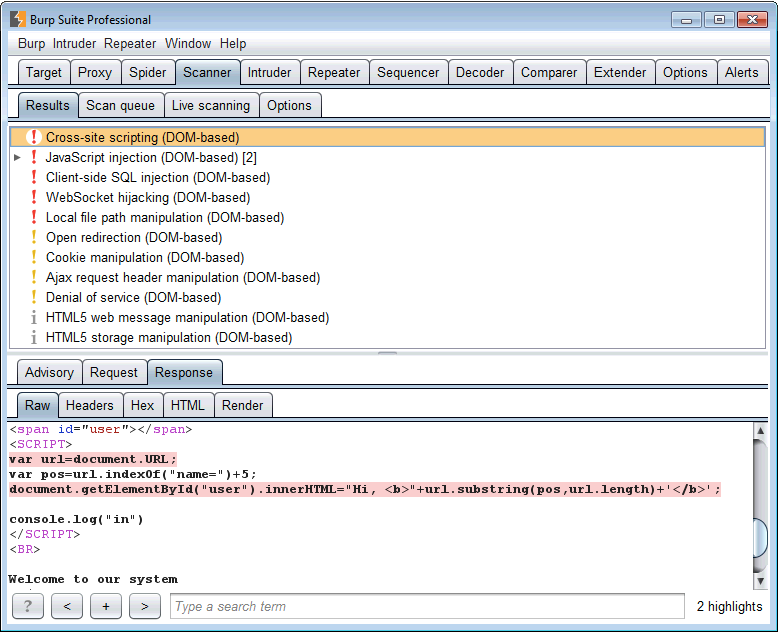The image size is (778, 632).
Task: Click red severity icon of Cross-site scripting issue
Action: coord(34,137)
